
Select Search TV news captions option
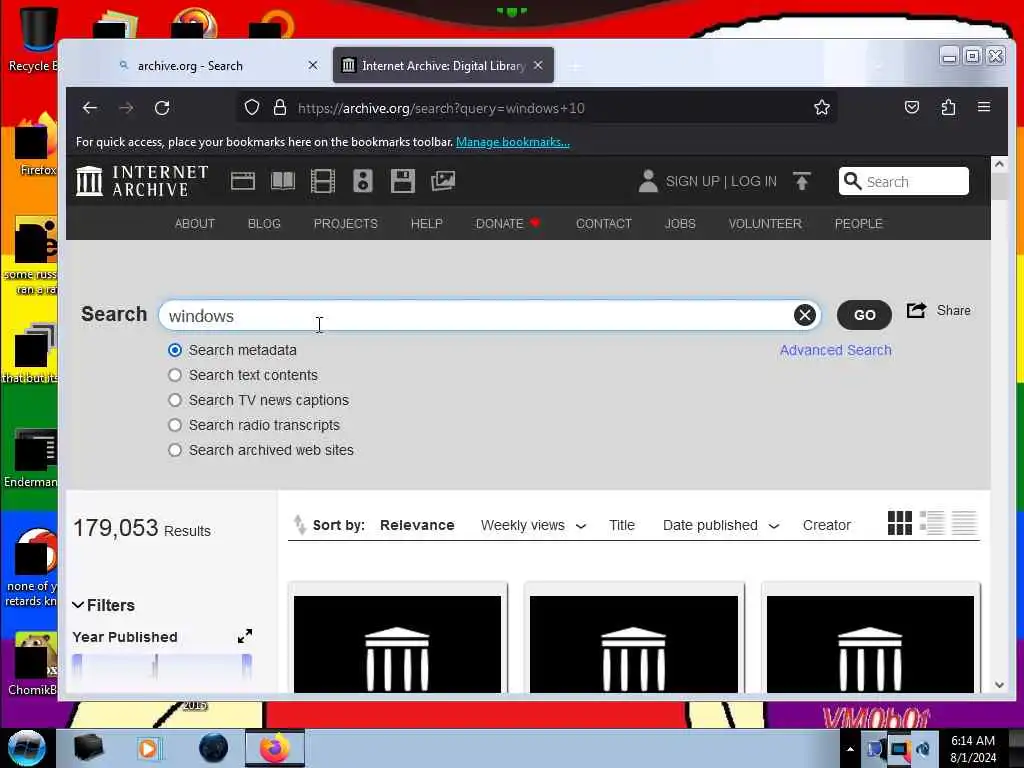[x=175, y=400]
